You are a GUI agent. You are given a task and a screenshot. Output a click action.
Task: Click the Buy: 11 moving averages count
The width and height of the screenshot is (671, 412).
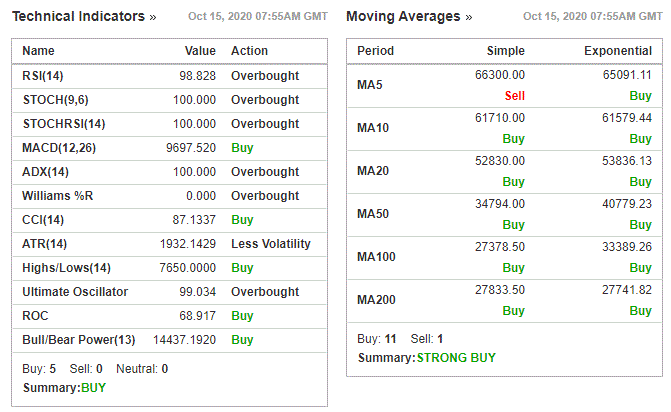[x=377, y=339]
